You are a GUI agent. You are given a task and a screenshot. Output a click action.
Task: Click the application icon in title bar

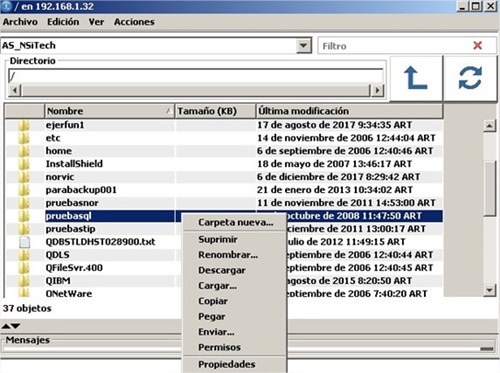(x=6, y=6)
